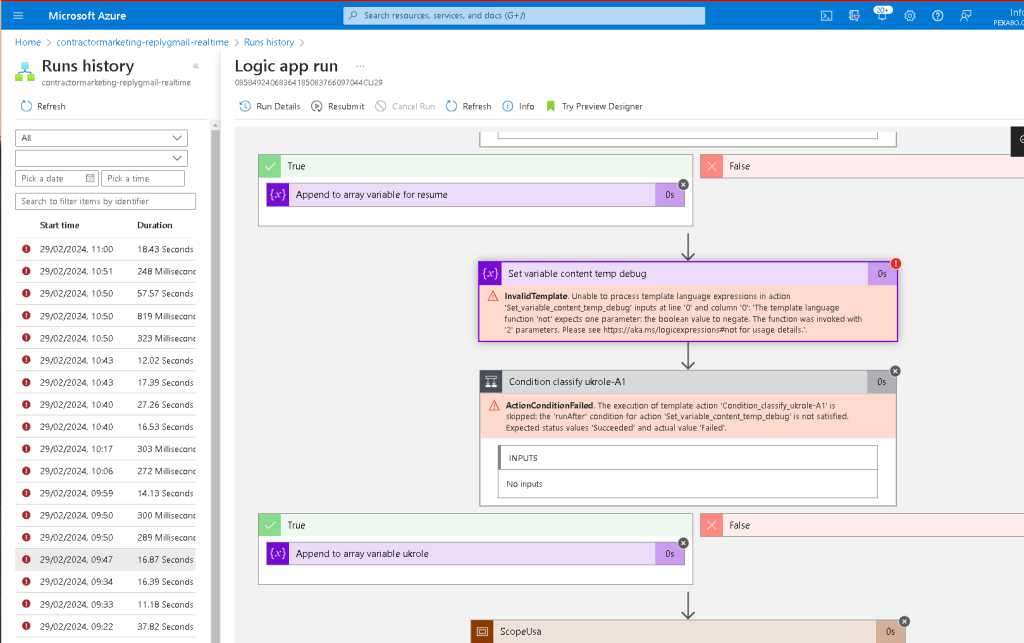
Task: Collapse the Set variable content temp debug action
Action: coord(688,274)
